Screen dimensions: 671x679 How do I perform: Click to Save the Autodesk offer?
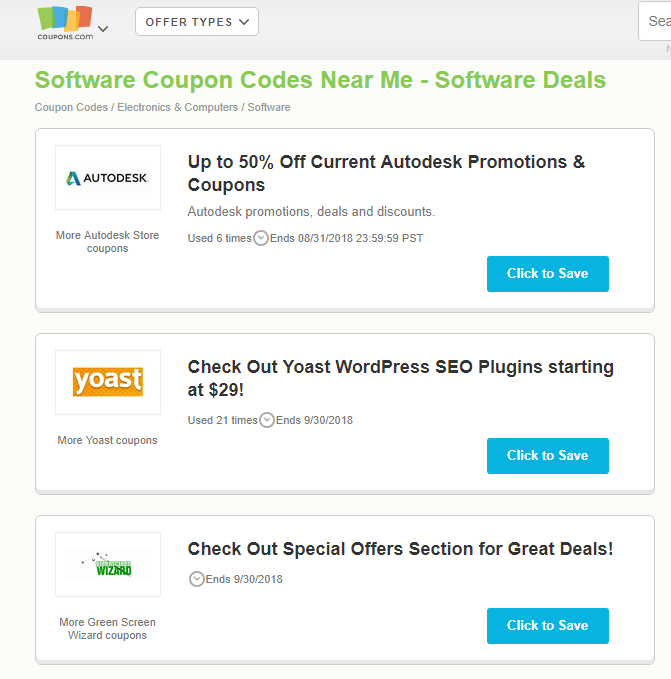coord(548,274)
